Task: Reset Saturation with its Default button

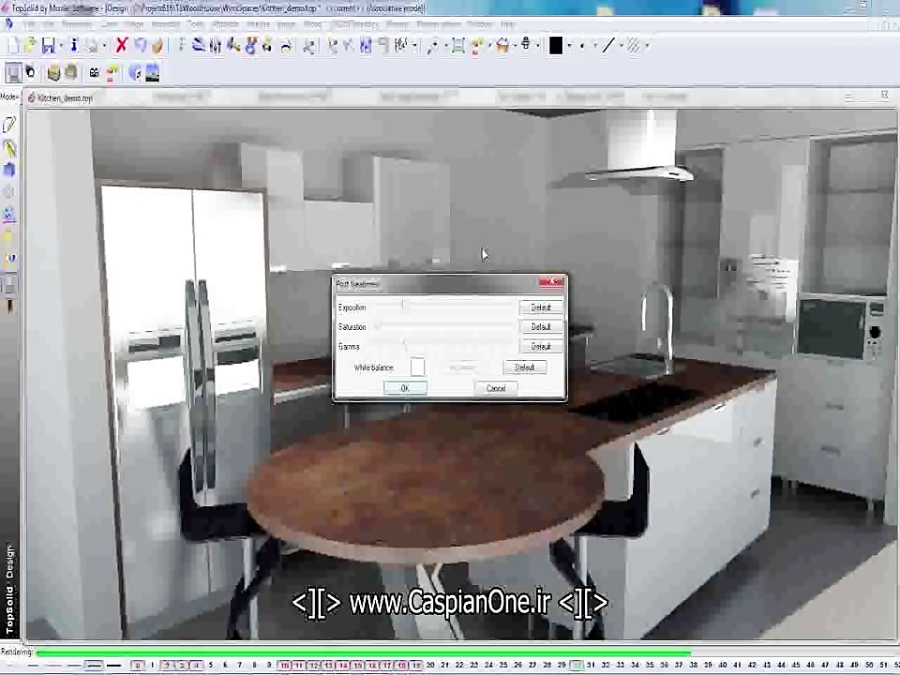Action: tap(541, 327)
